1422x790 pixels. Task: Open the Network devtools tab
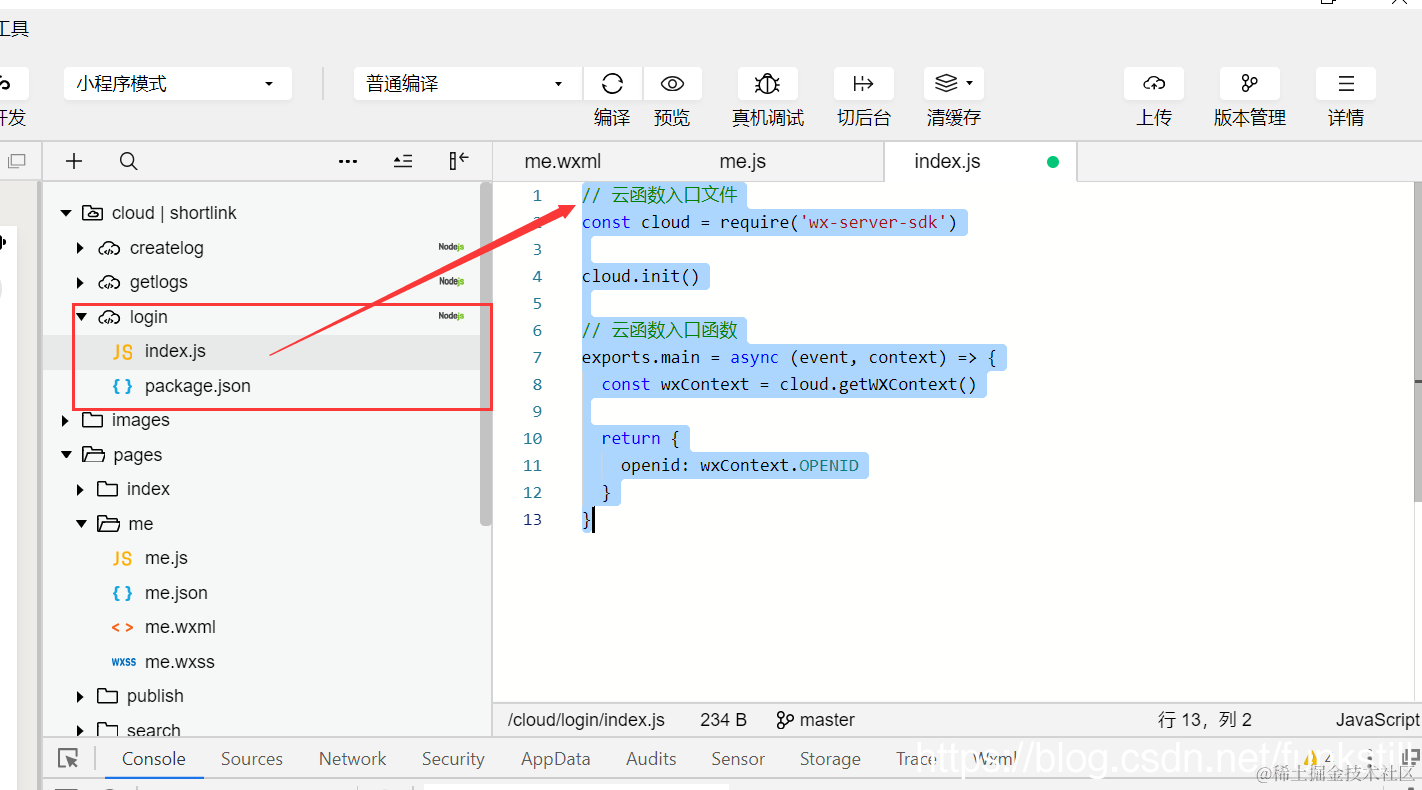click(352, 759)
